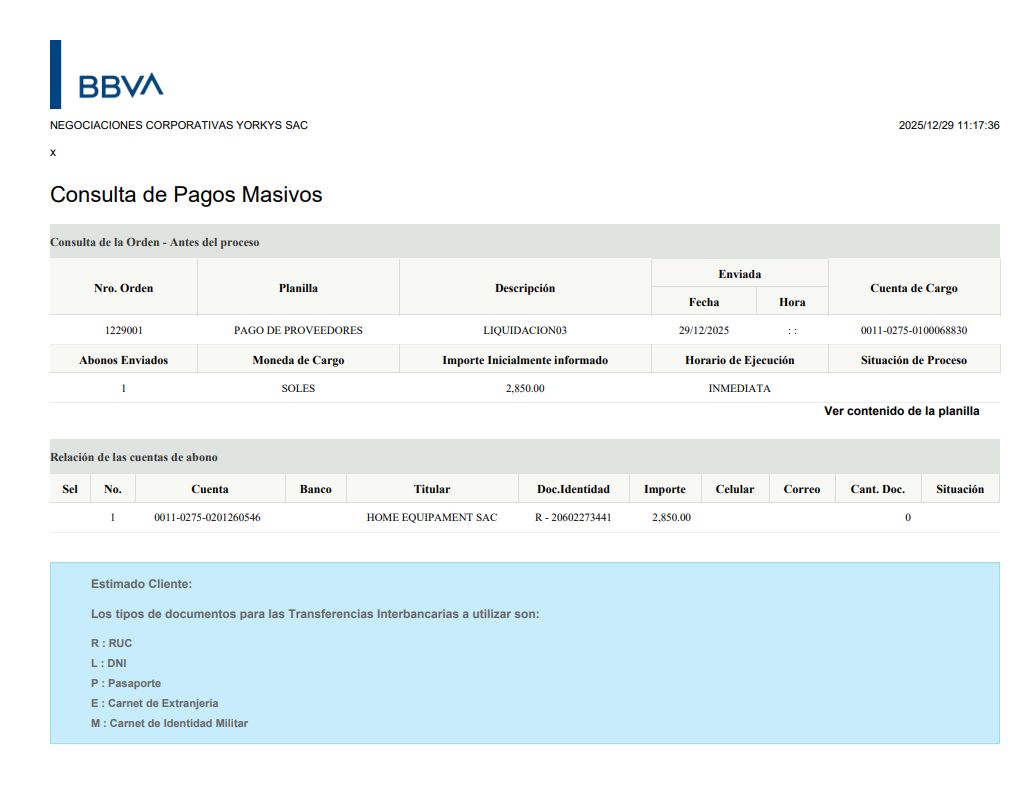Click the Doc.Identidad column header
Viewport: 1036px width, 789px height.
point(573,489)
